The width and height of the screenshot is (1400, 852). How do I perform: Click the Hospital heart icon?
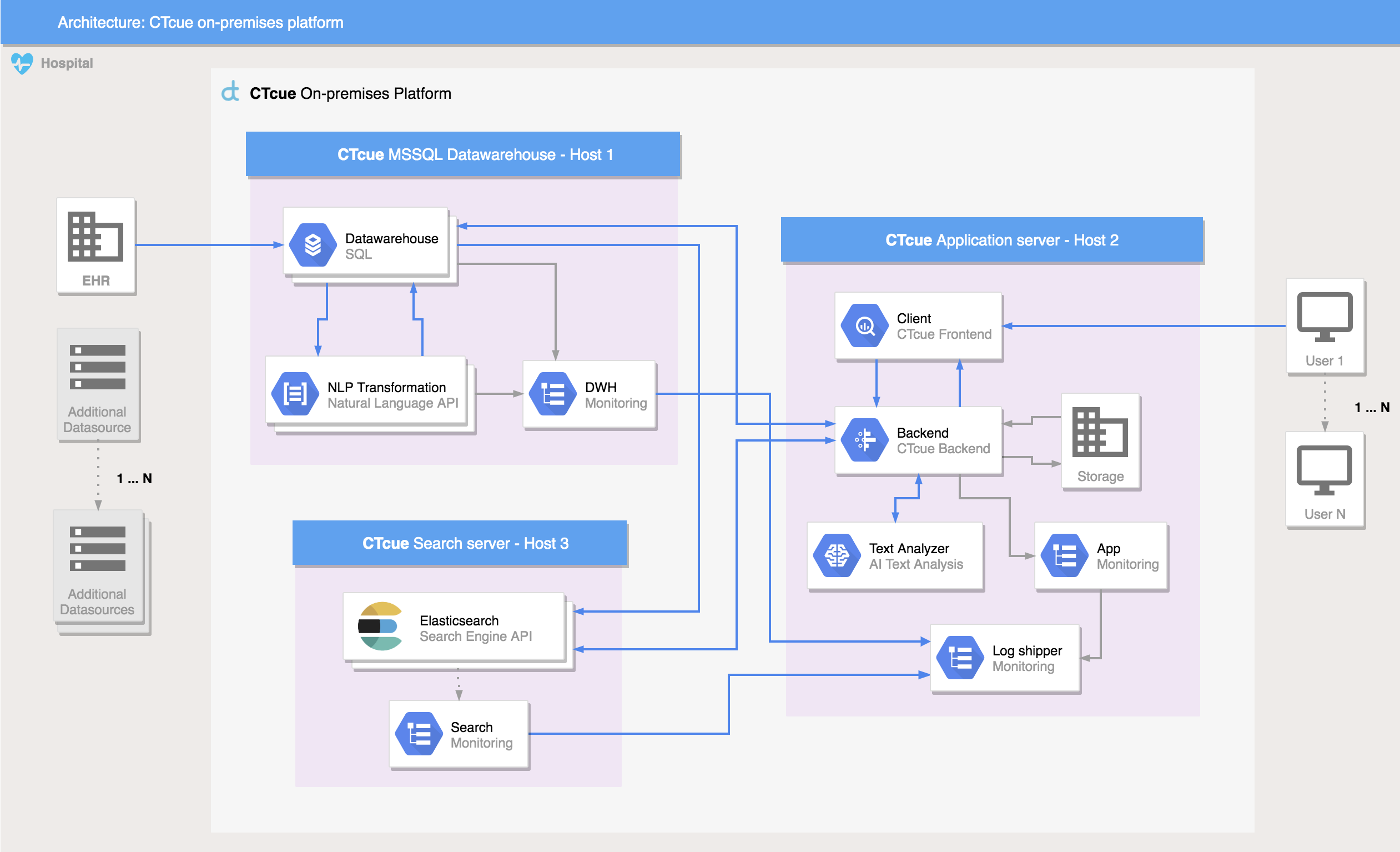tap(22, 63)
